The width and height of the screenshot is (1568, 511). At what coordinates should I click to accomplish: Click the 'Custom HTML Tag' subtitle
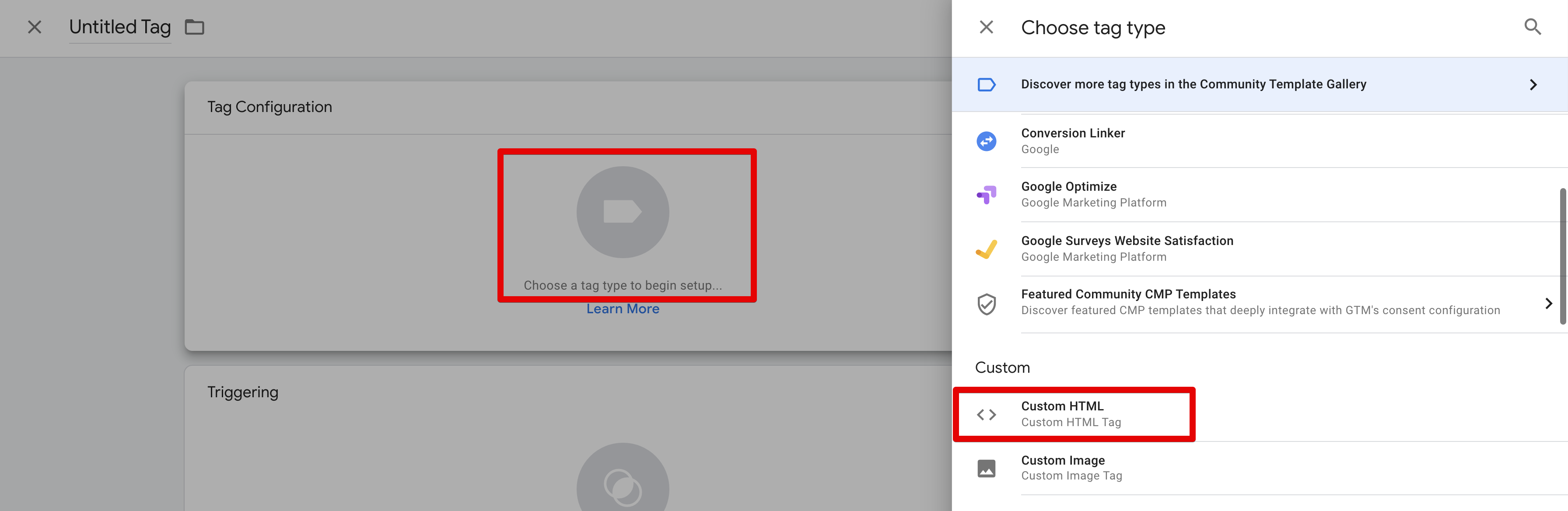point(1071,422)
